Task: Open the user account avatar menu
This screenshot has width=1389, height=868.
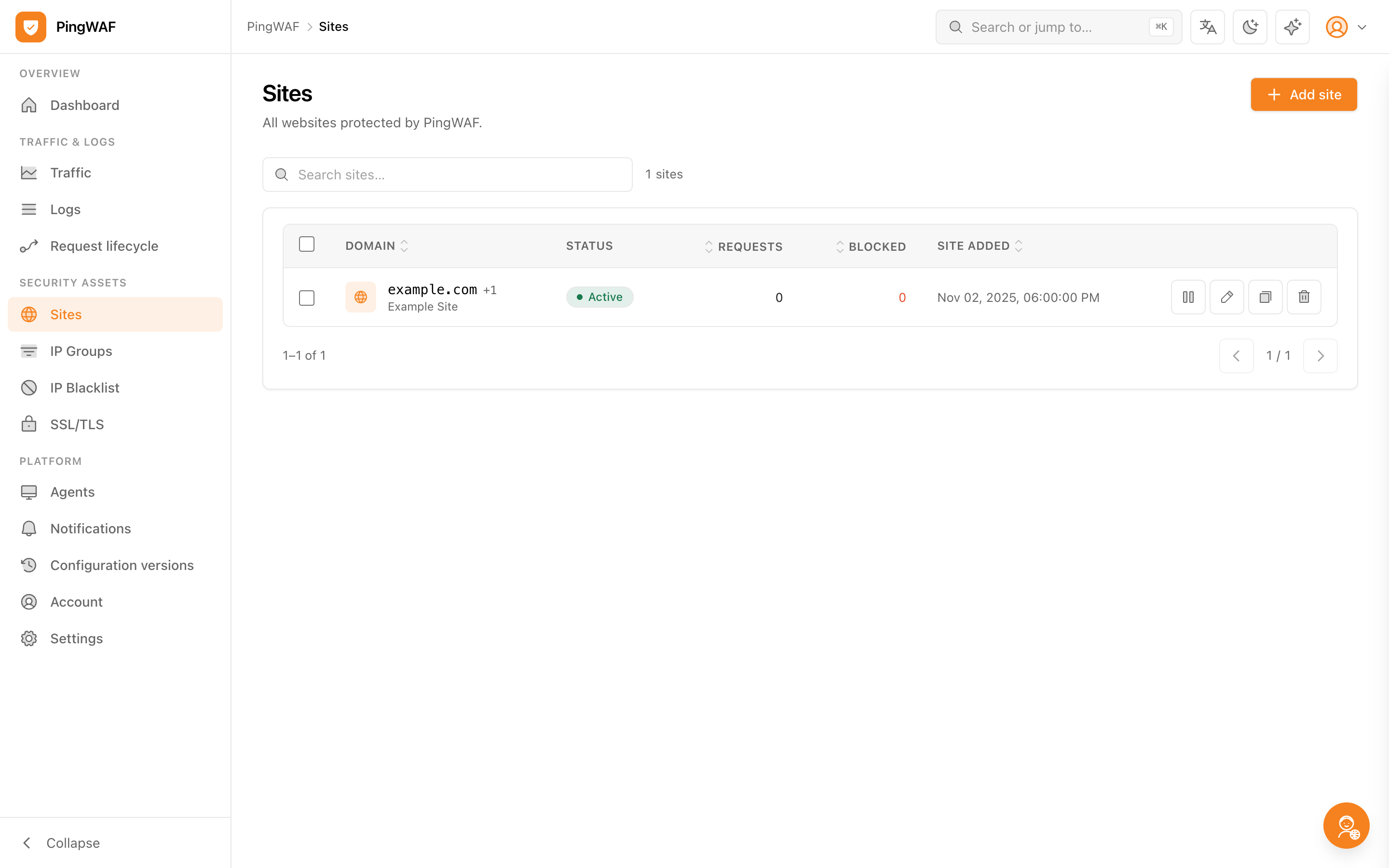Action: coord(1346,27)
